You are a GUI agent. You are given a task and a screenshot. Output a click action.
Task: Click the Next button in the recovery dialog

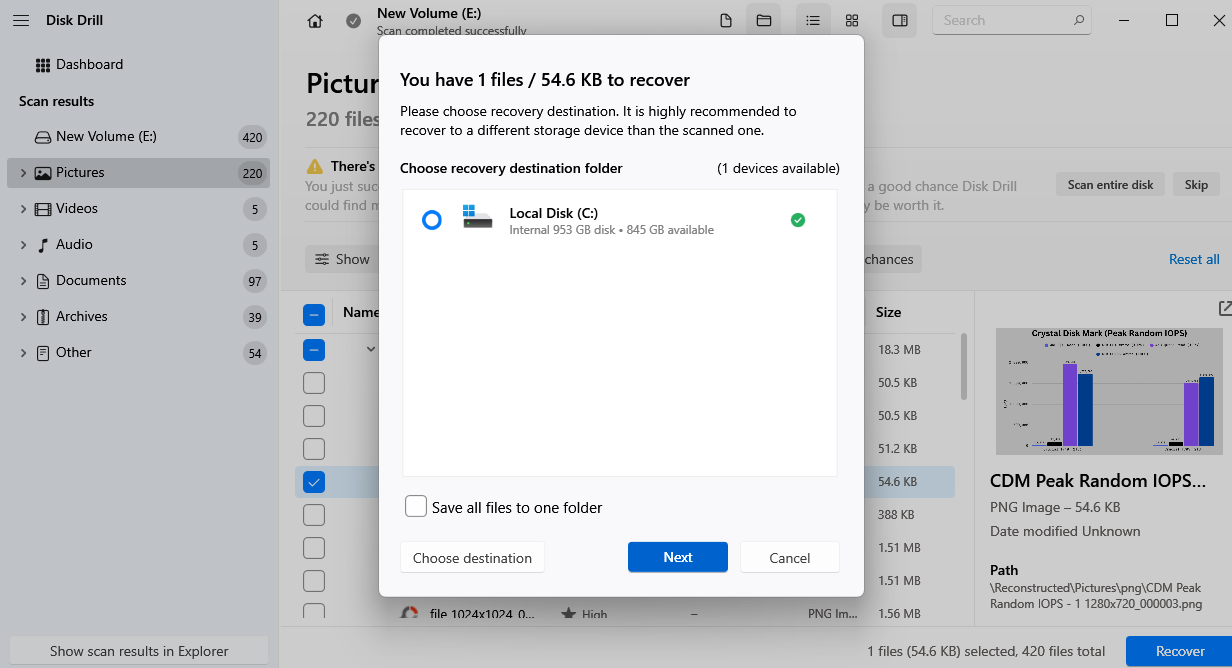tap(678, 557)
